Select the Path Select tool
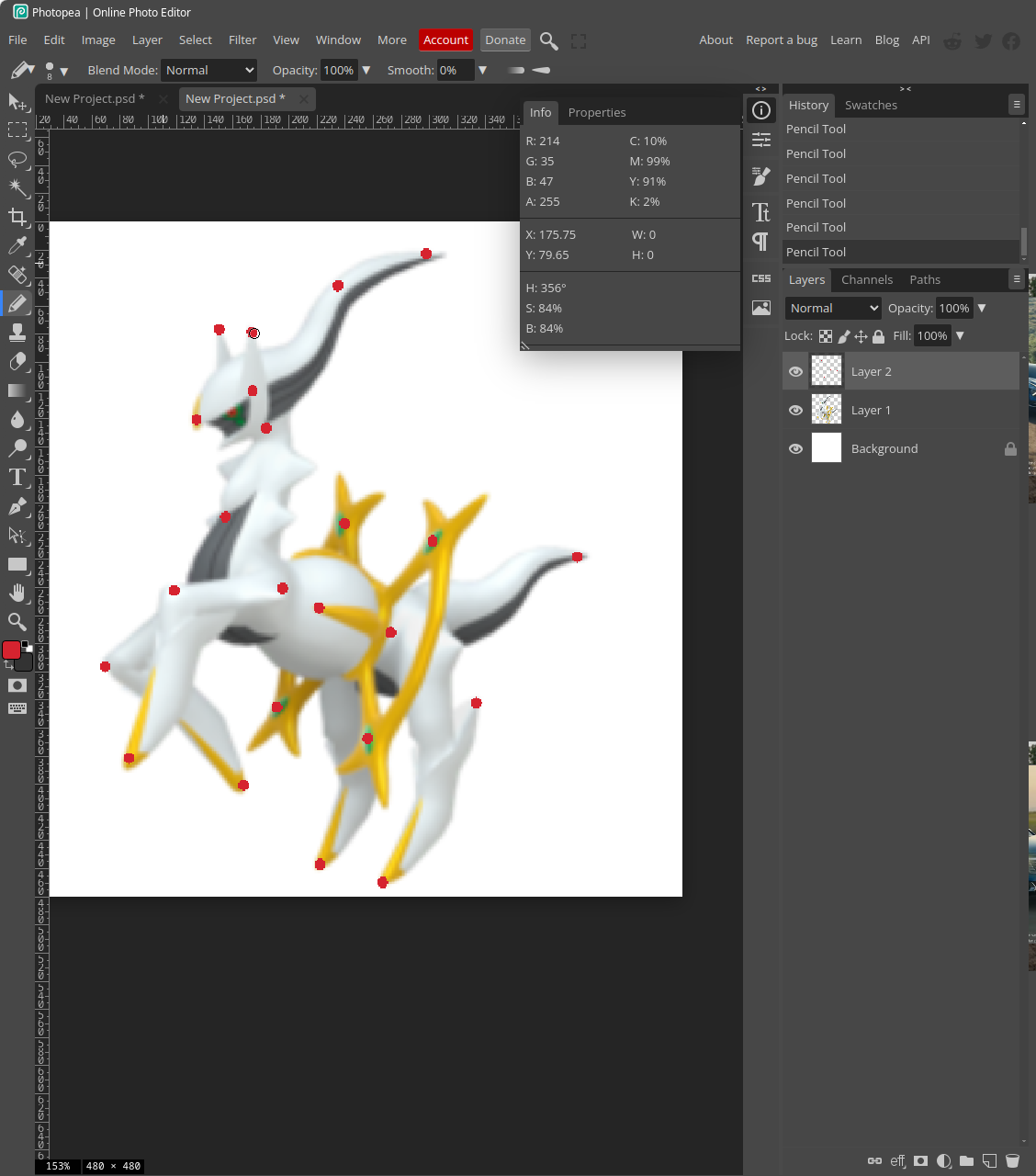The height and width of the screenshot is (1176, 1036). pos(17,535)
